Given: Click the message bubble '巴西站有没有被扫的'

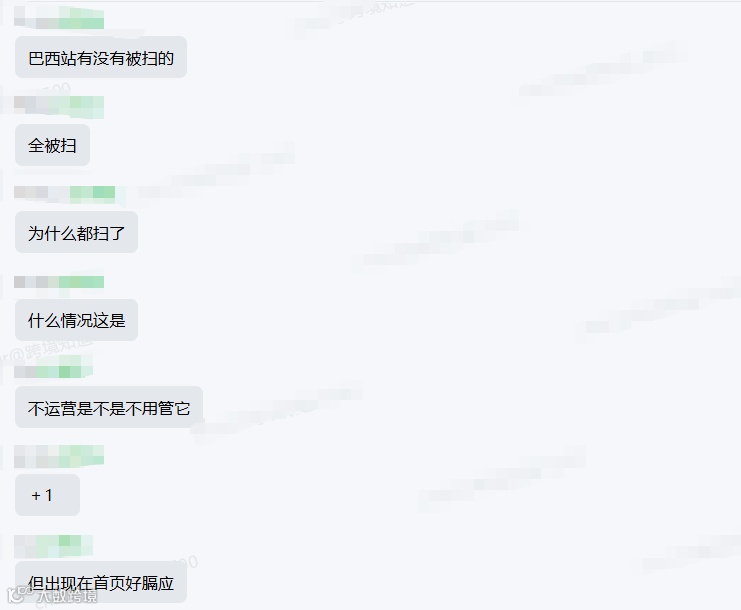Looking at the screenshot, I should tap(101, 57).
